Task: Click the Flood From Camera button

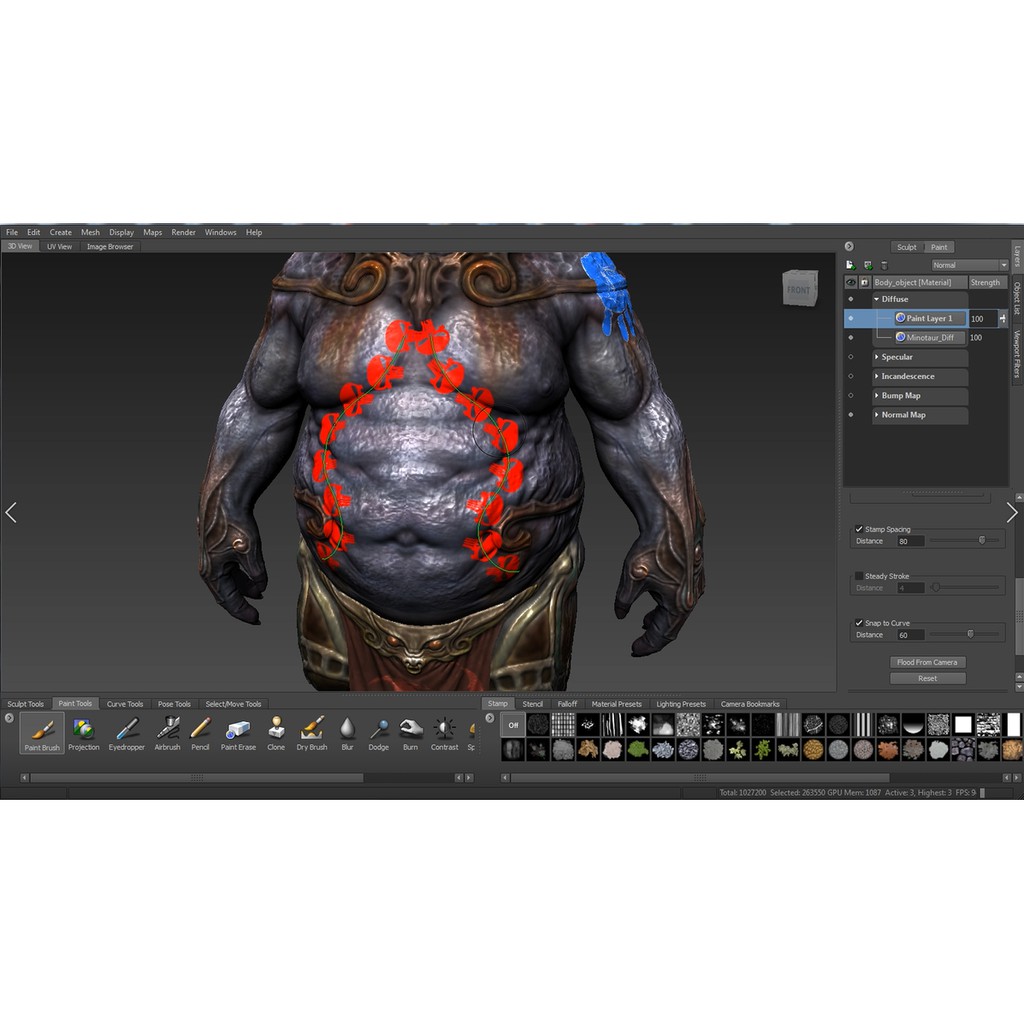Action: 927,661
